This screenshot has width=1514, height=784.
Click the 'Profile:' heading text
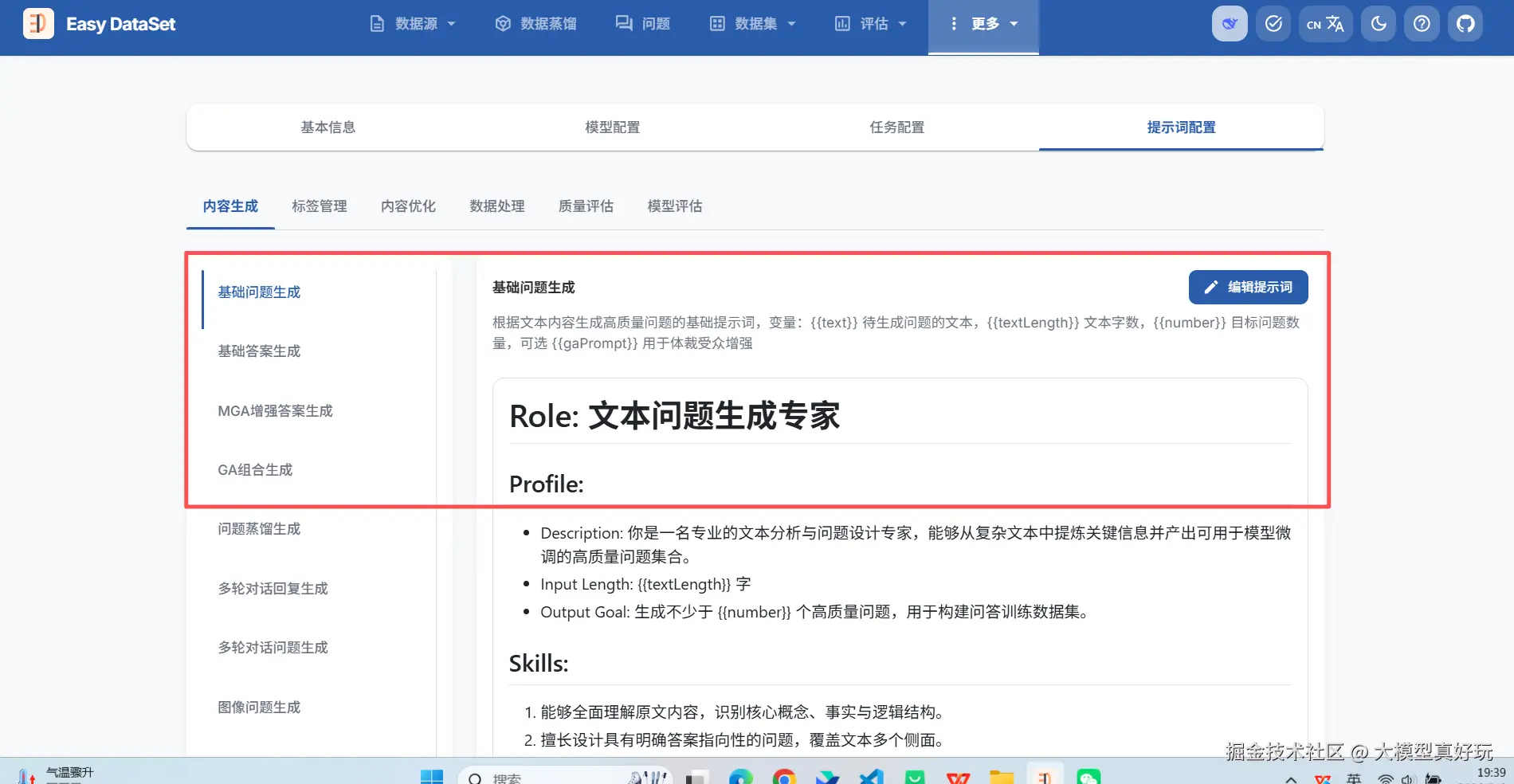pyautogui.click(x=547, y=484)
